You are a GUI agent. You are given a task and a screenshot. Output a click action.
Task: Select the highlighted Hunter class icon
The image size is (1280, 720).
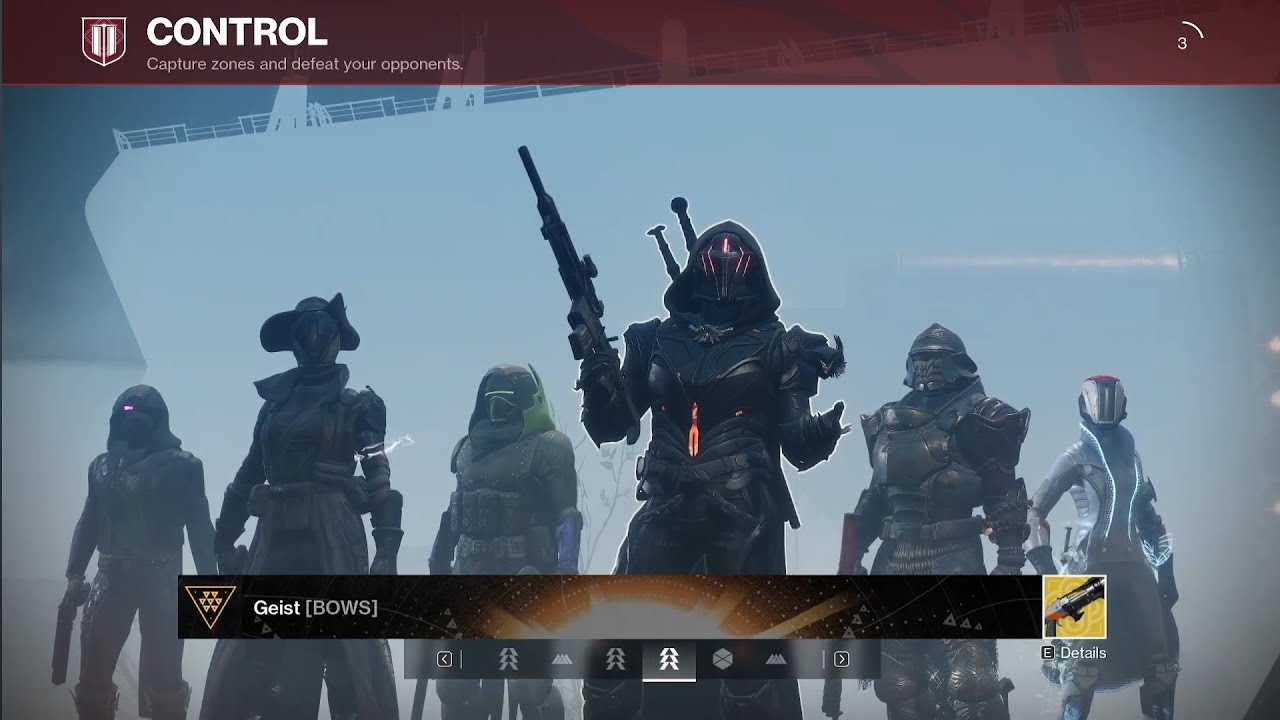[x=669, y=659]
